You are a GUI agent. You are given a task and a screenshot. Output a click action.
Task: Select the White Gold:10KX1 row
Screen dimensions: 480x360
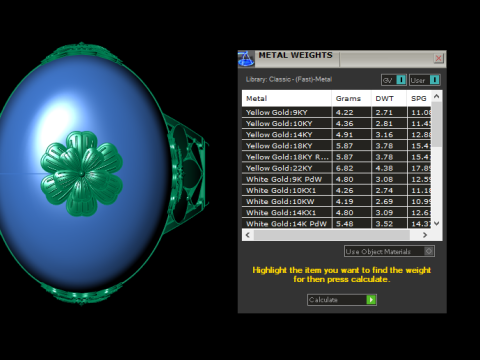pos(336,190)
